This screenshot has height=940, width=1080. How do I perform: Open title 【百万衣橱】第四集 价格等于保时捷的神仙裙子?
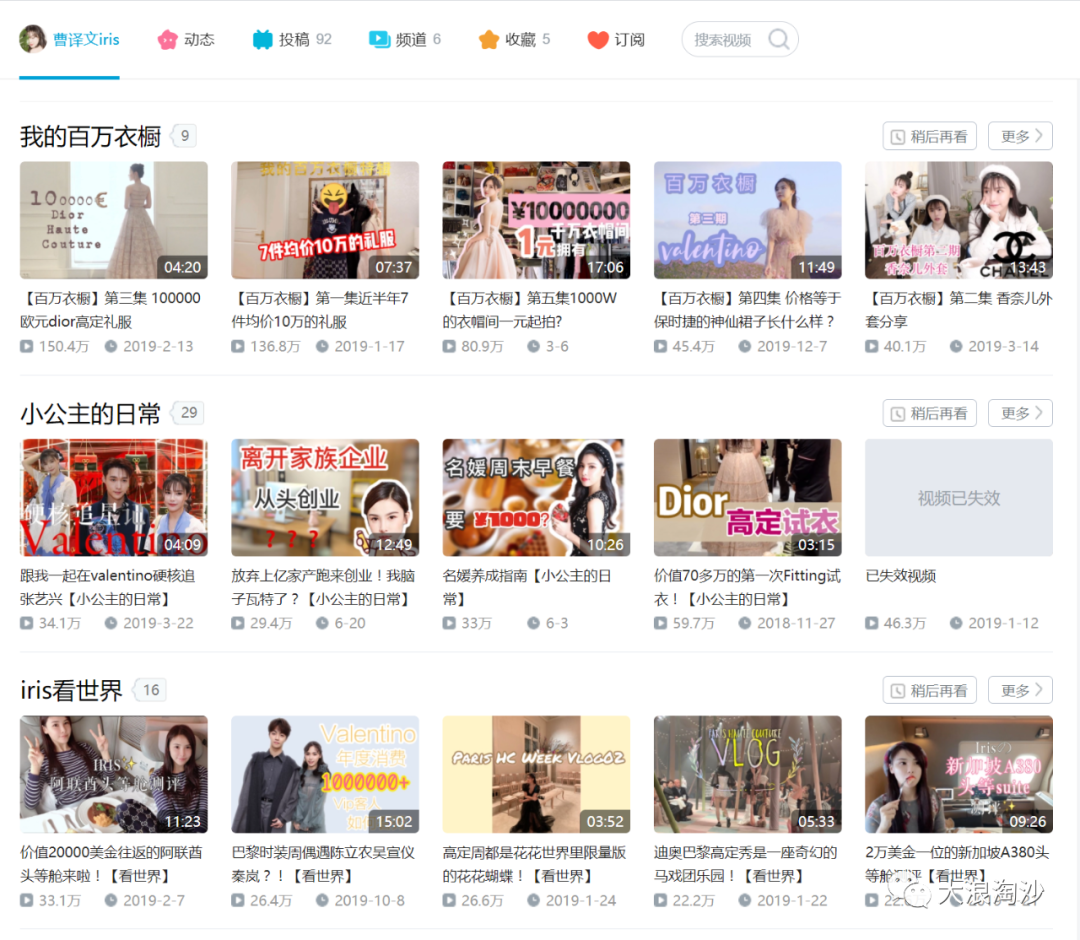pyautogui.click(x=747, y=310)
